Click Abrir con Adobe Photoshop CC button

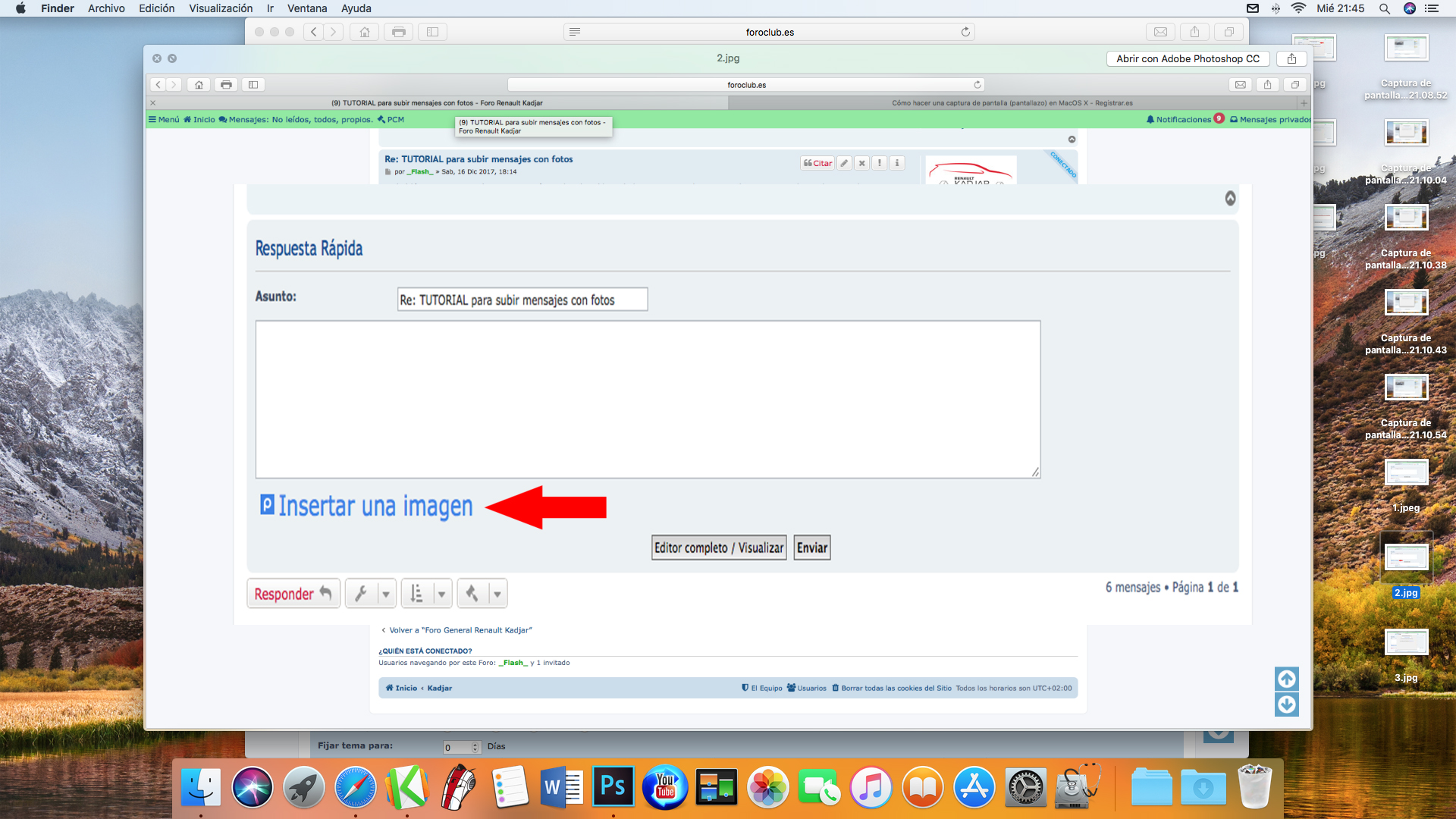1188,58
